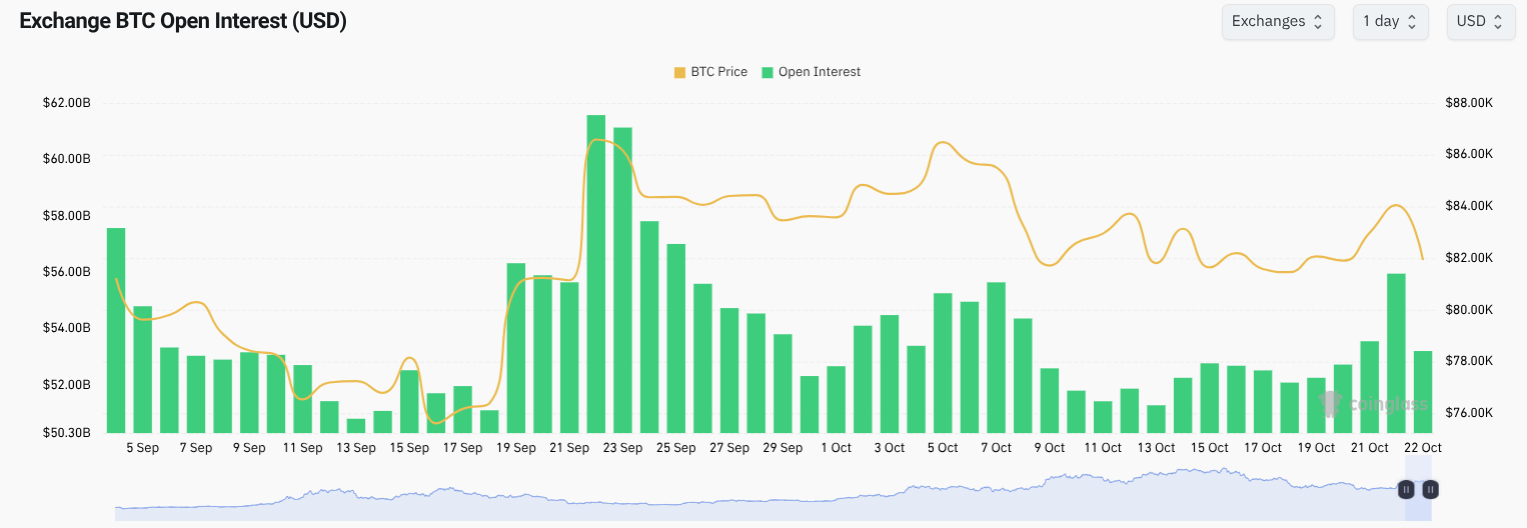Toggle the BTC Price legend series
Image resolution: width=1527 pixels, height=528 pixels.
(x=711, y=72)
